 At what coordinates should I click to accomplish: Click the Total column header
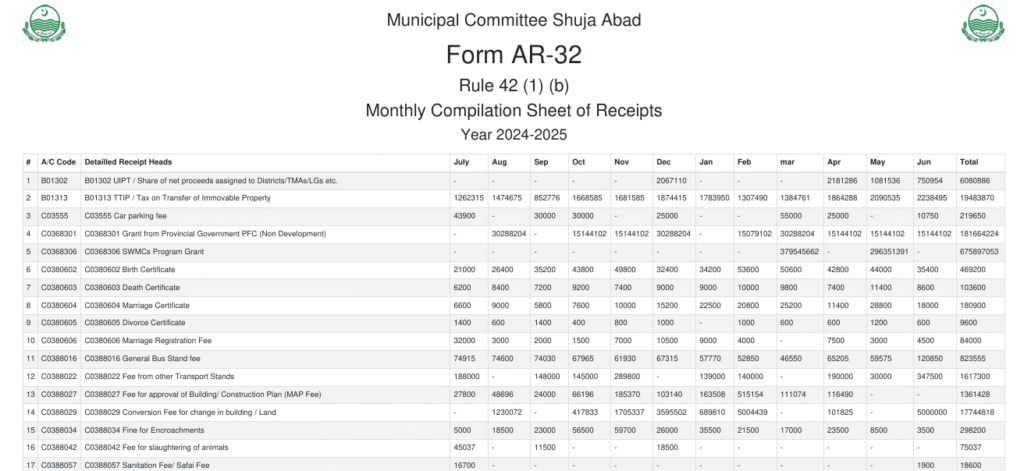click(969, 162)
